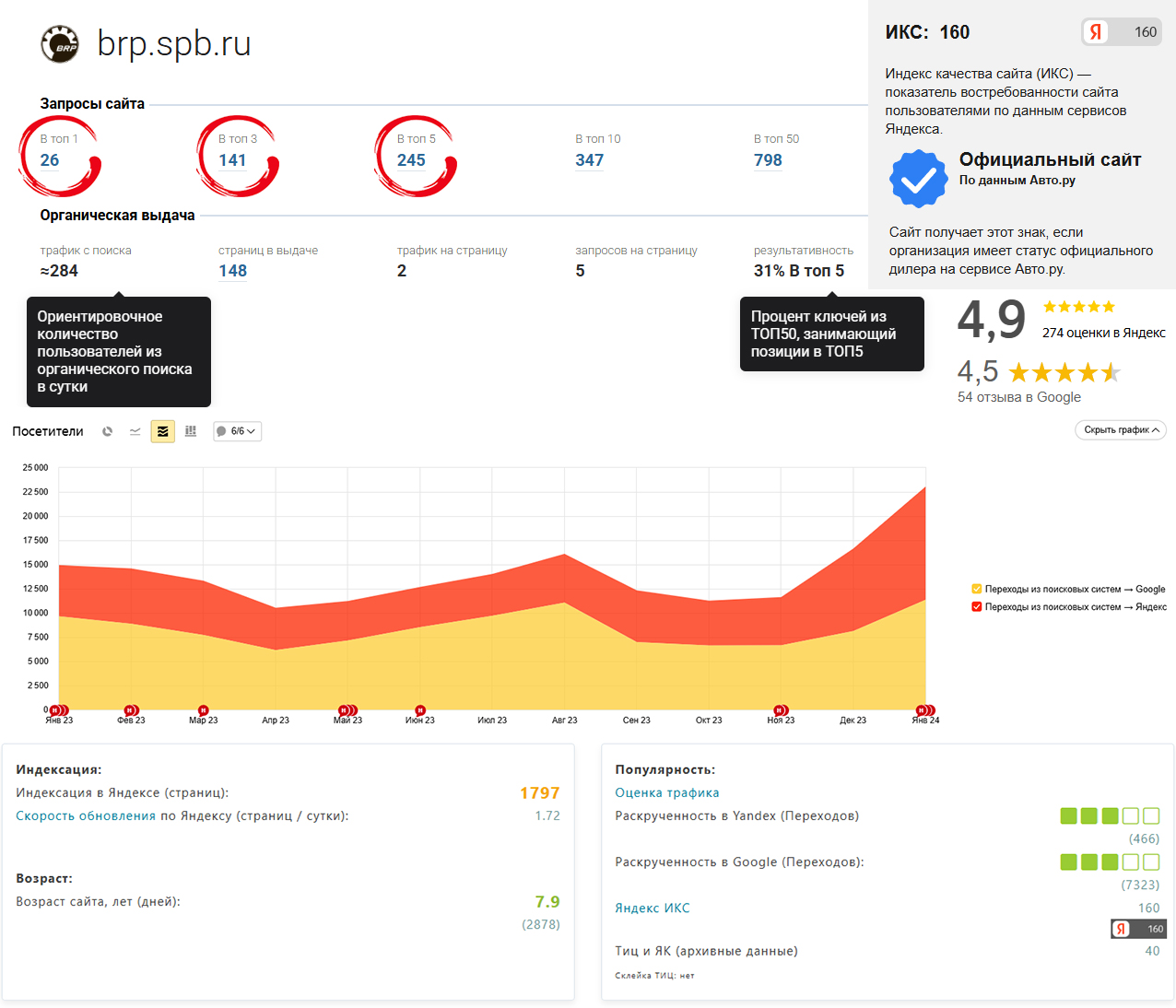This screenshot has width=1176, height=1008.
Task: Click the Yandex marker cluster at Май 23
Action: (x=347, y=710)
